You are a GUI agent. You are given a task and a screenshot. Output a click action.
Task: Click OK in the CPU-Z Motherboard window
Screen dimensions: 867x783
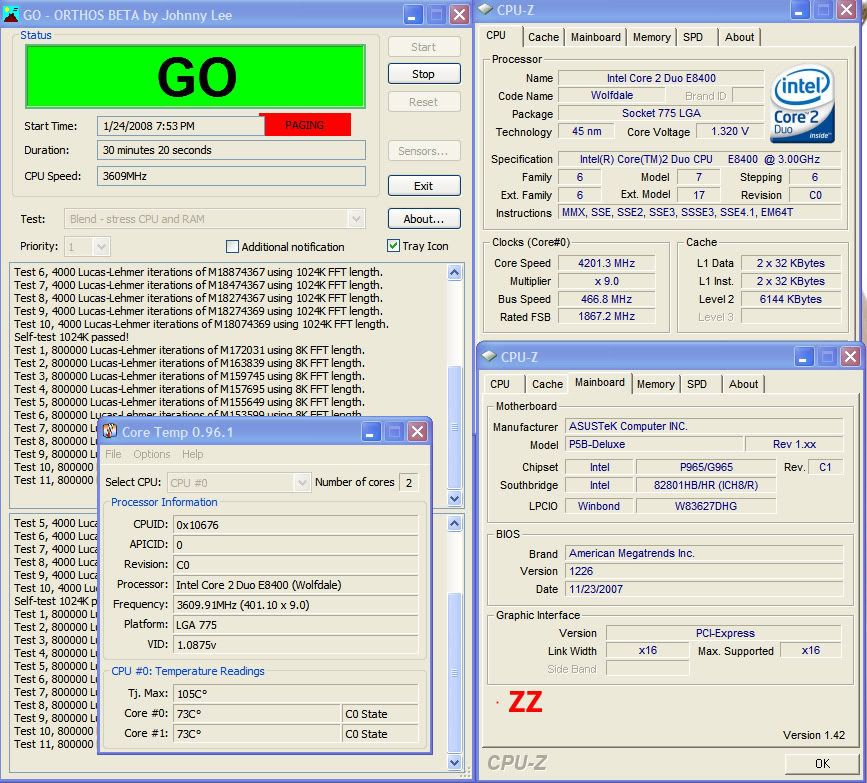822,764
